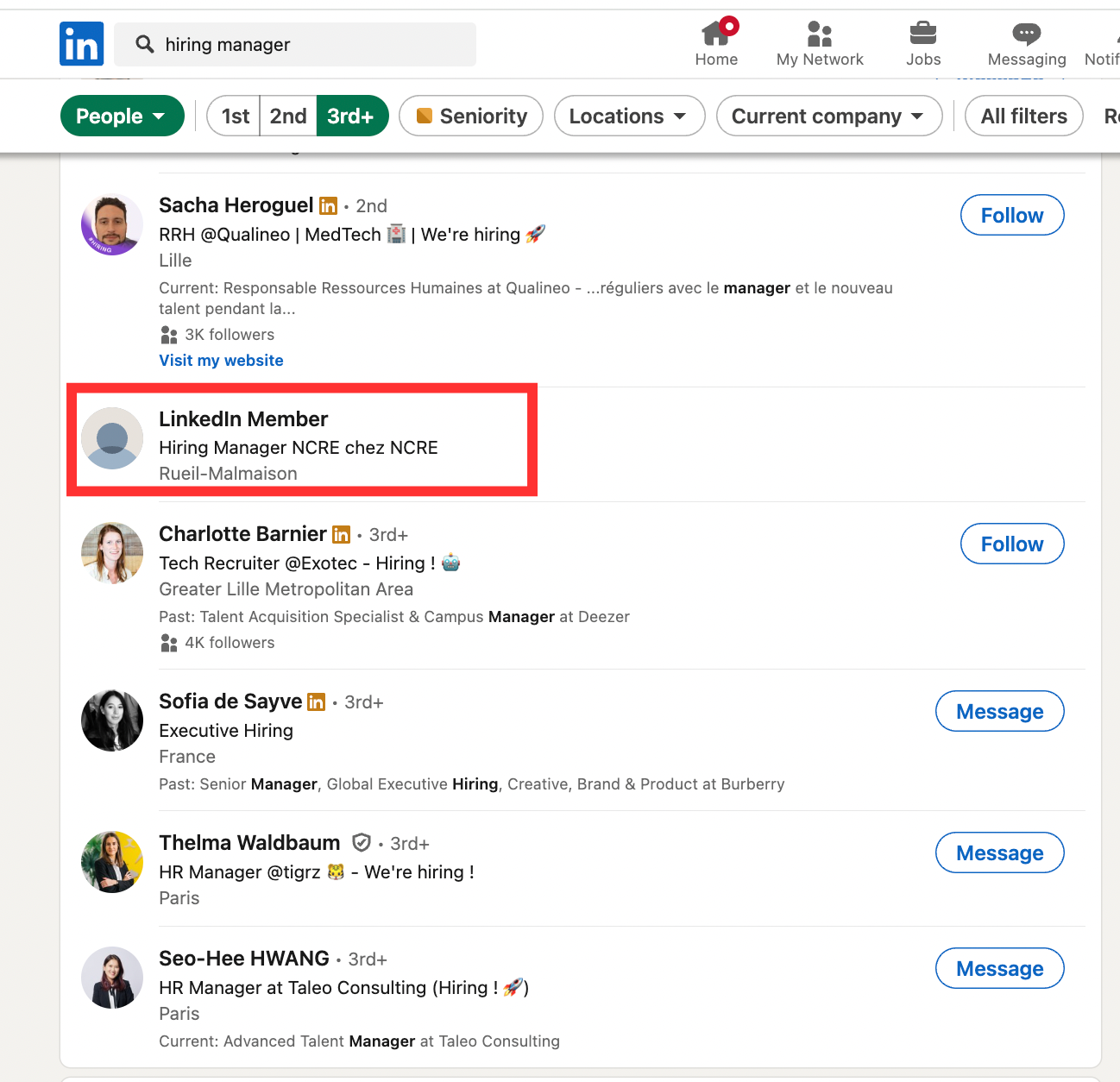Click 'Rueil-Malmaison' location text

tap(228, 474)
